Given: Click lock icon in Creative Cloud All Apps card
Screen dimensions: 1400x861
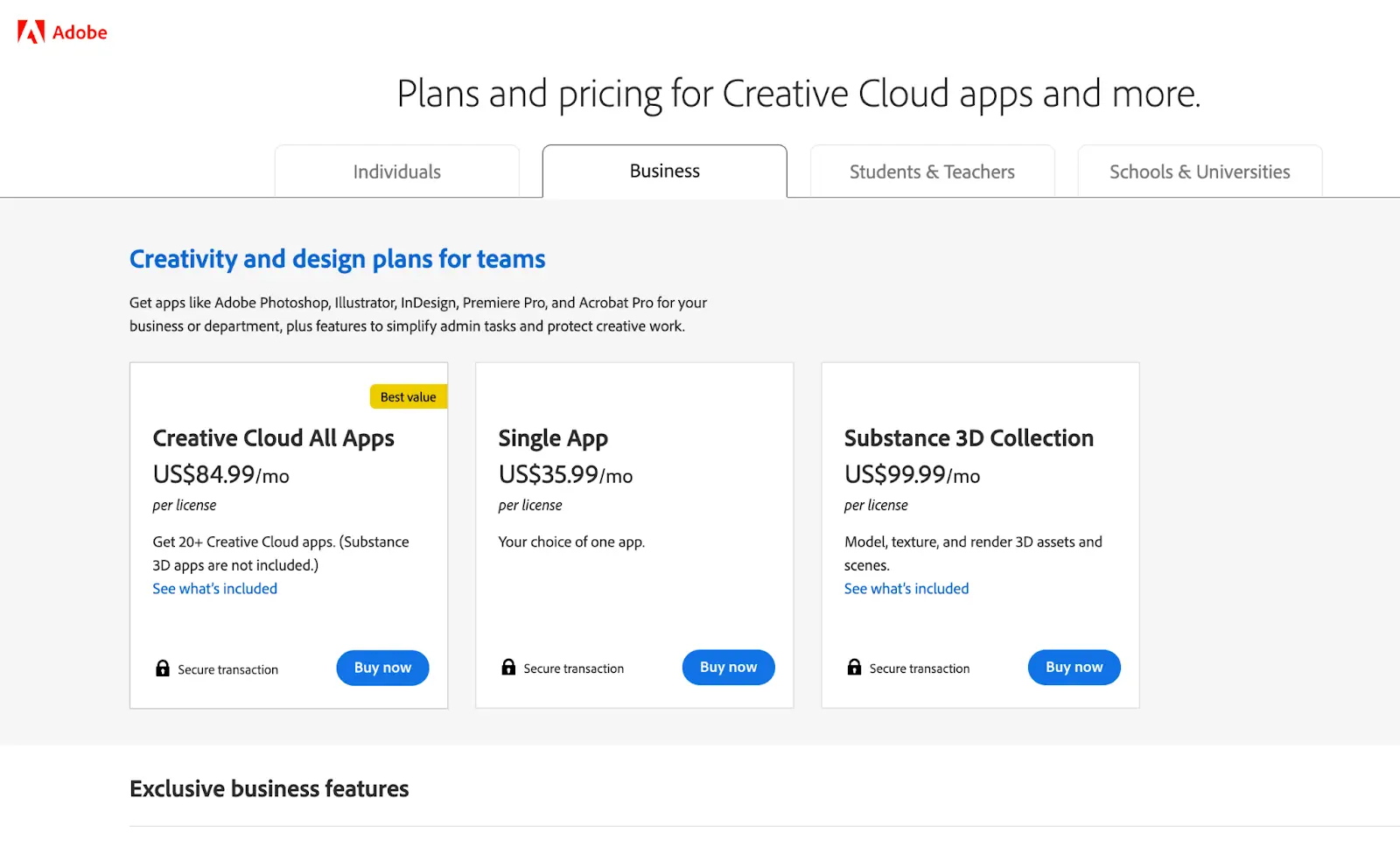Looking at the screenshot, I should click(163, 668).
